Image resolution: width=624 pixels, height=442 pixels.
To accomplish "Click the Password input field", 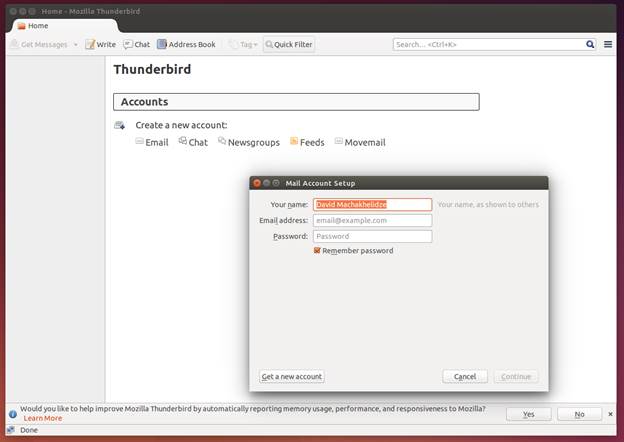I will click(x=372, y=236).
